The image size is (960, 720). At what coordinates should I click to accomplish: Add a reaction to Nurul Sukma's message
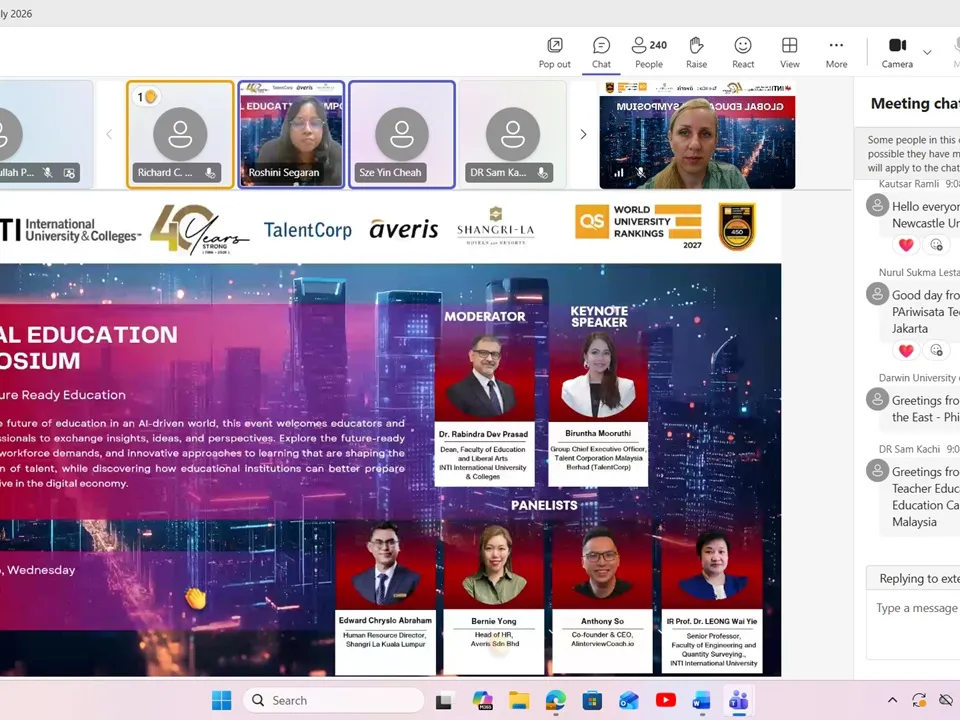(x=936, y=350)
